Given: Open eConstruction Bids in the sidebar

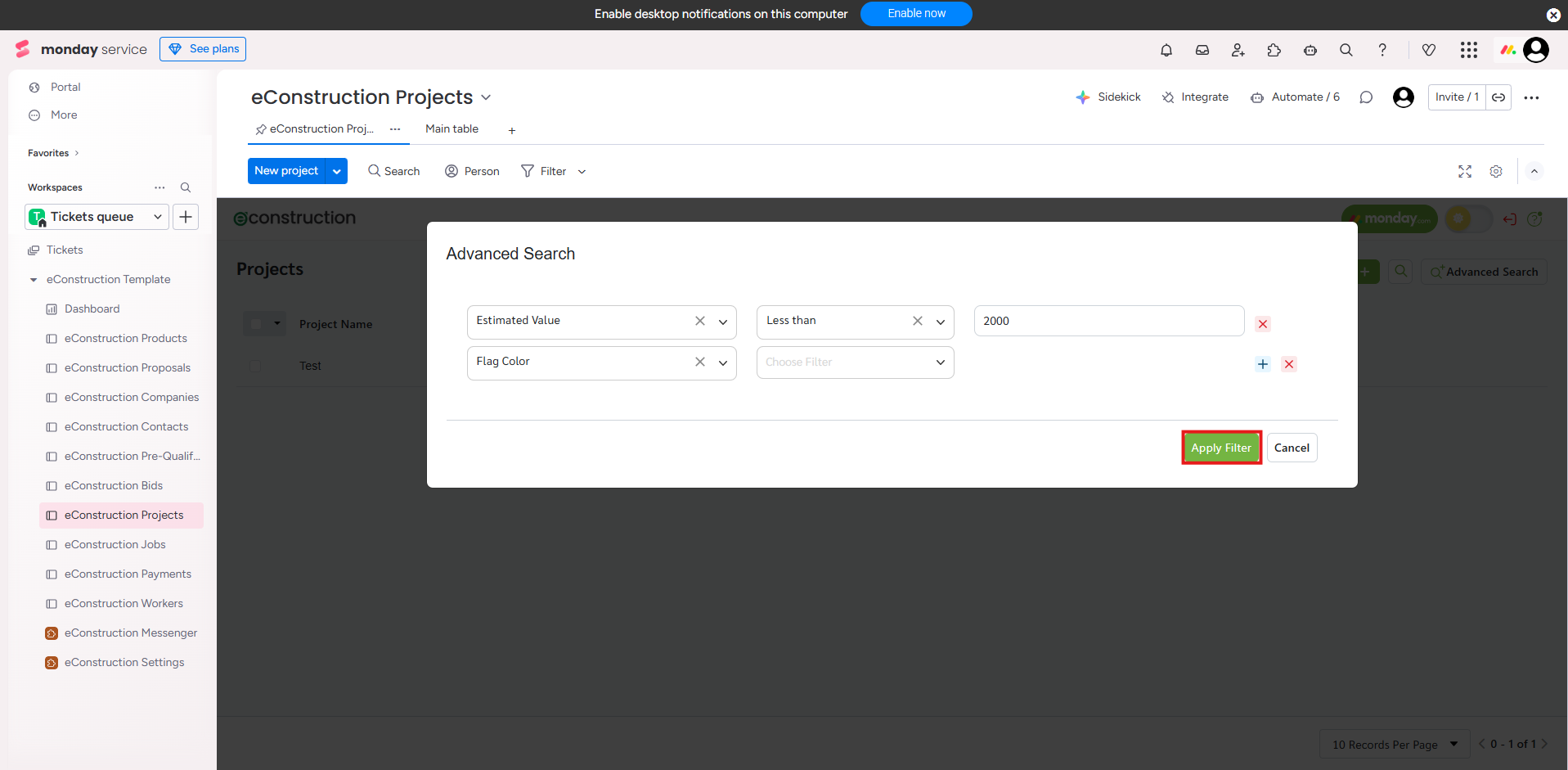Looking at the screenshot, I should [x=114, y=486].
